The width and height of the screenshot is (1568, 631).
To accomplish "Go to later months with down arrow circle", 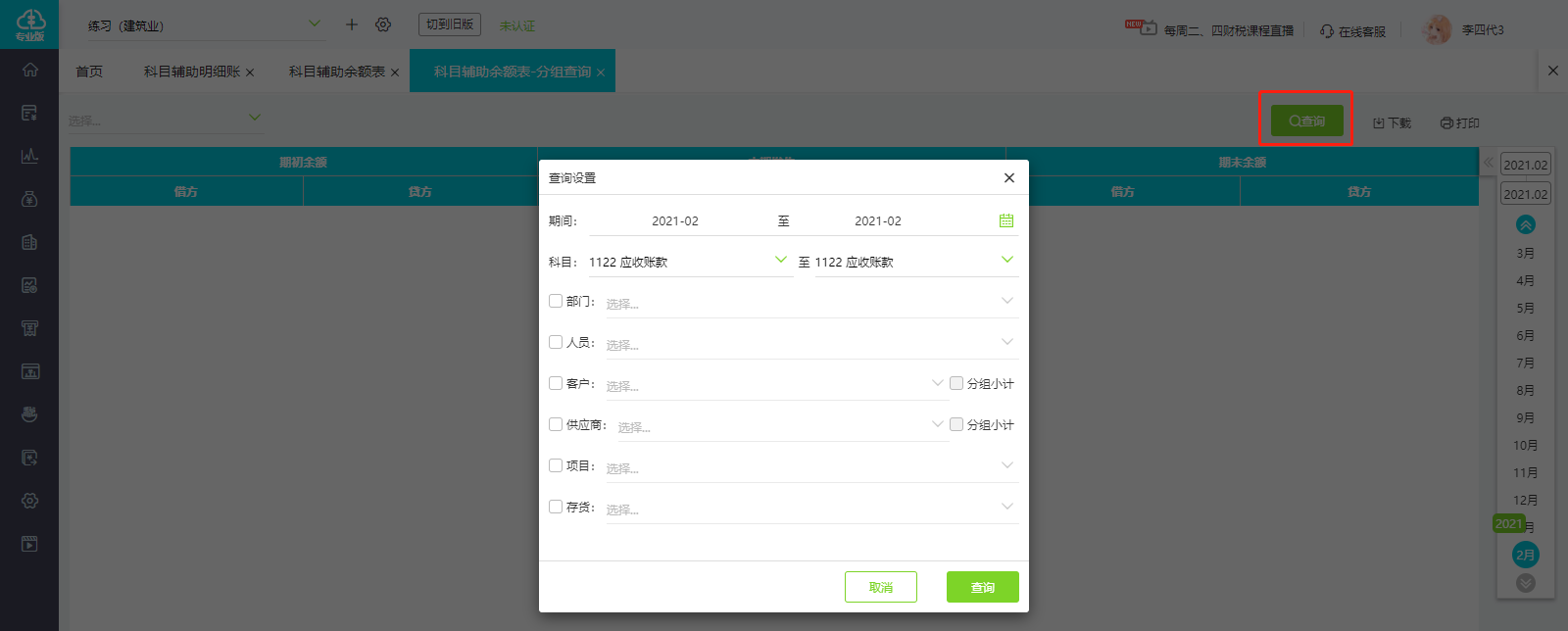I will pos(1526,583).
